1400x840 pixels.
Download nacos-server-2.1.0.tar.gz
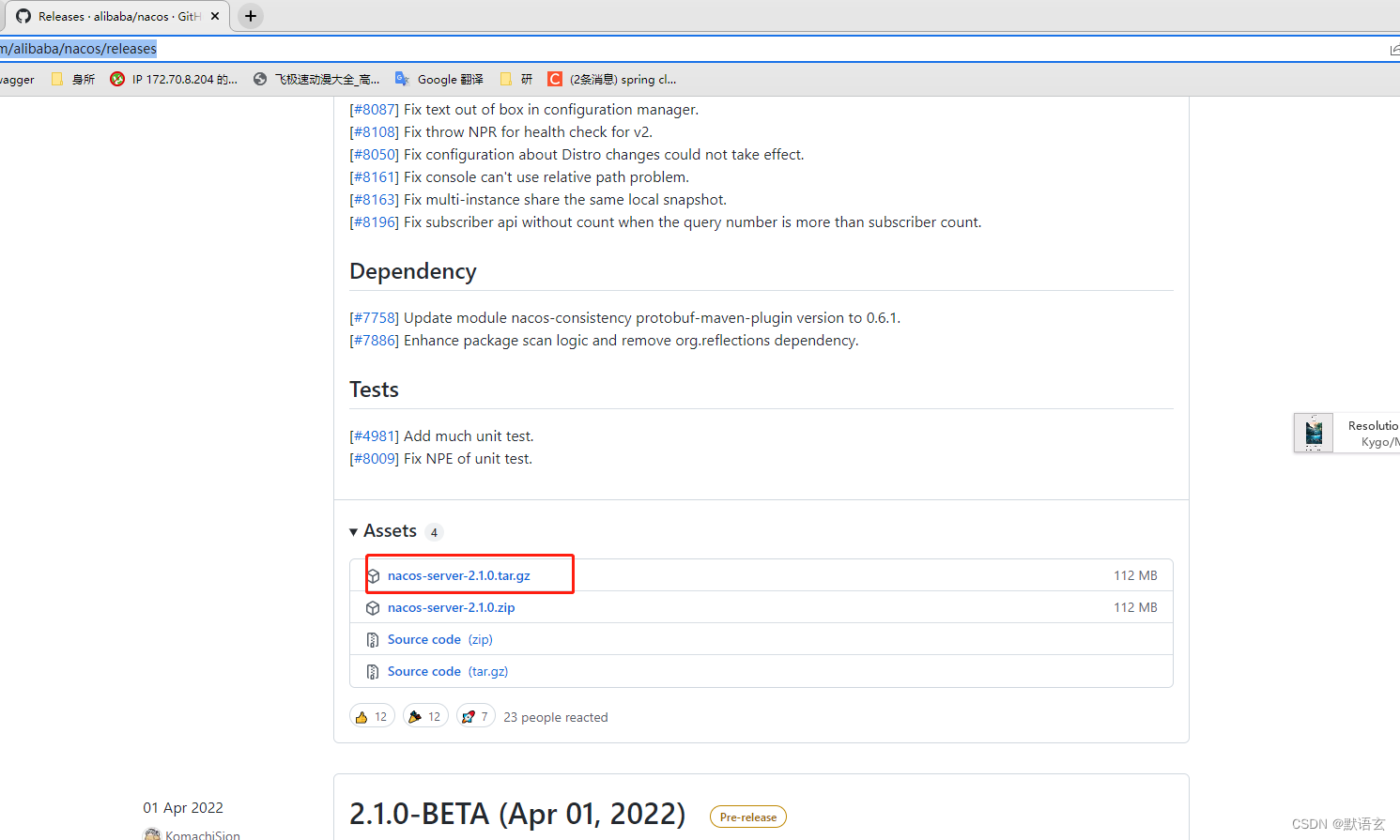coord(458,575)
